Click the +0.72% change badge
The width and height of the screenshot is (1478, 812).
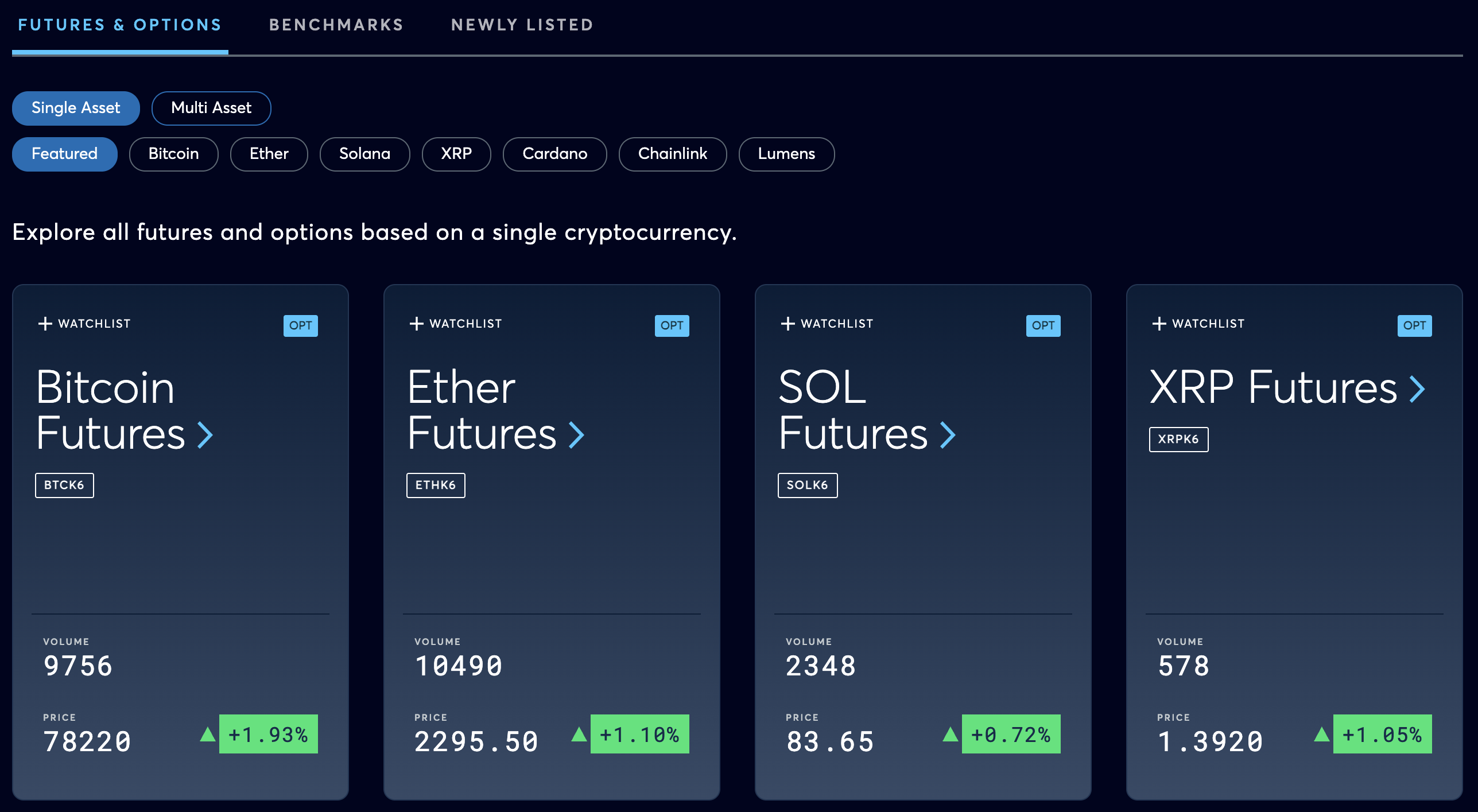(1011, 734)
